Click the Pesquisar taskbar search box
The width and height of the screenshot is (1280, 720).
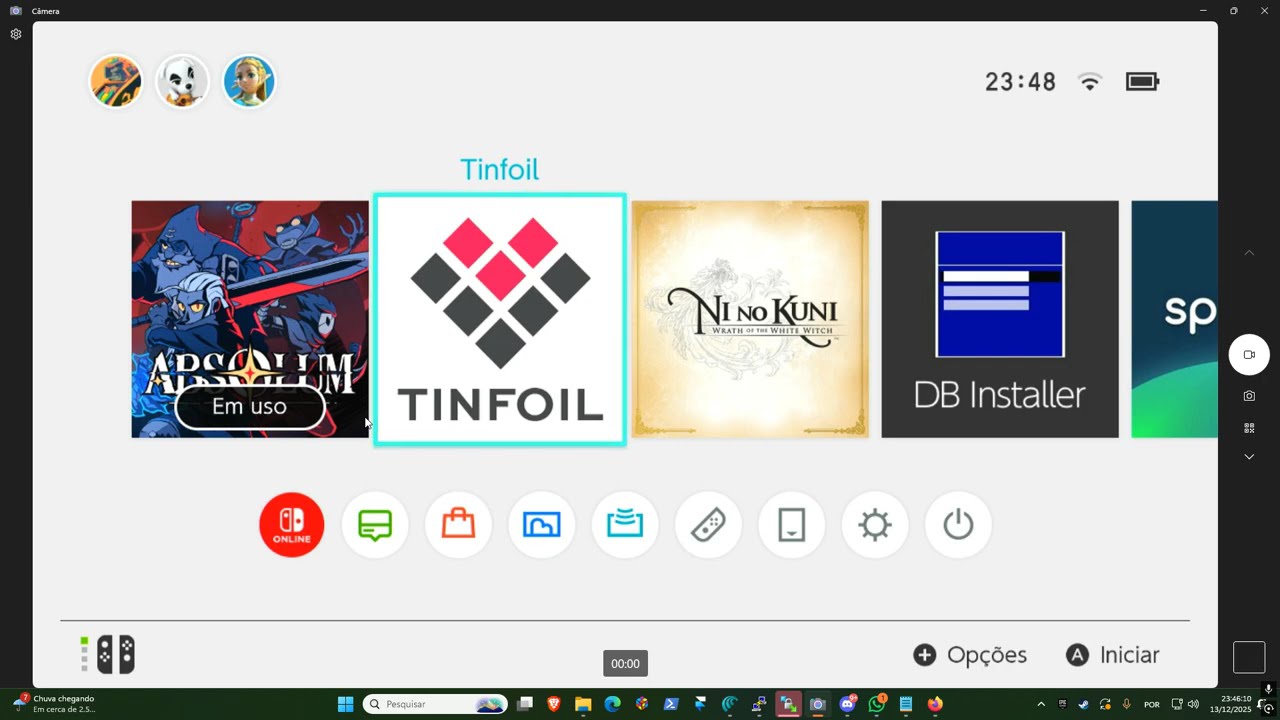click(435, 704)
